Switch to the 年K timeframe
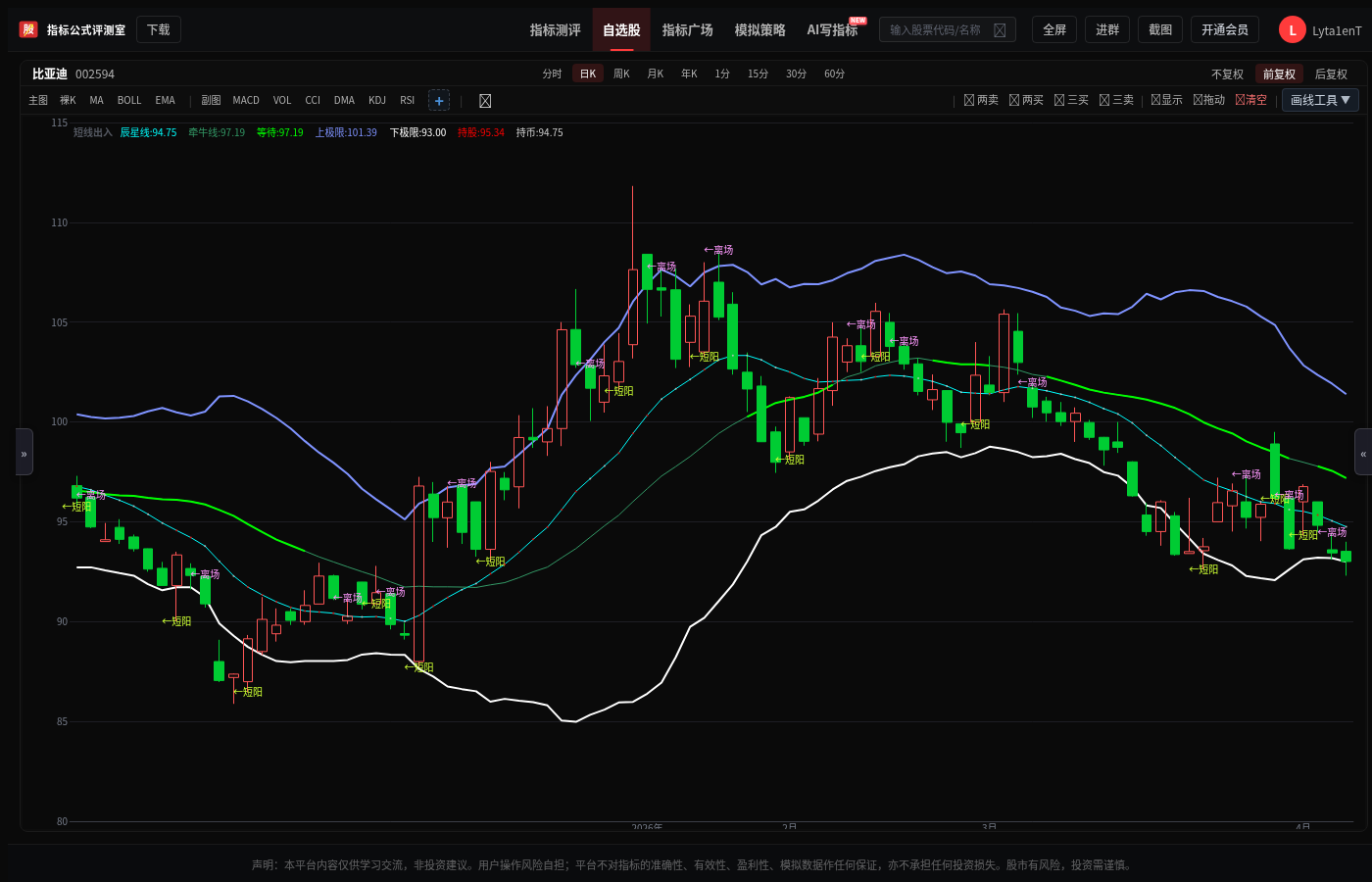The width and height of the screenshot is (1372, 882). pyautogui.click(x=690, y=74)
